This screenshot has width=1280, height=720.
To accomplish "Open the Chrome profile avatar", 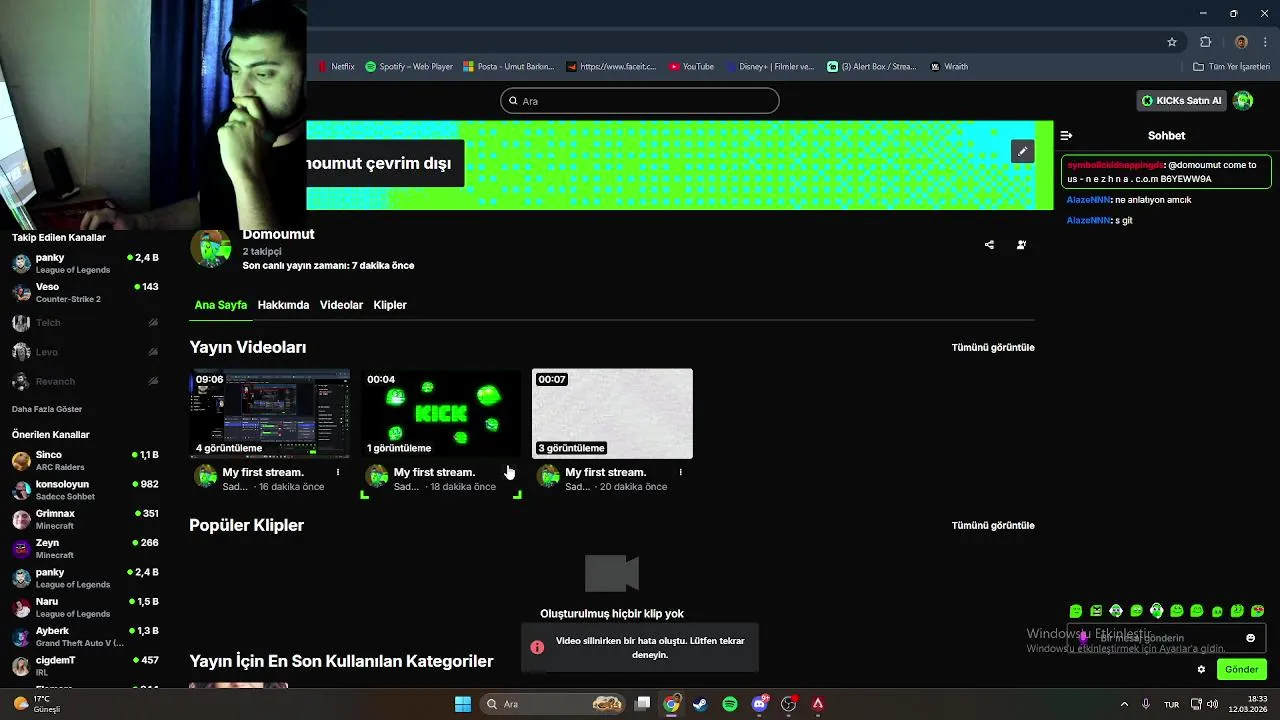I will 1241,42.
